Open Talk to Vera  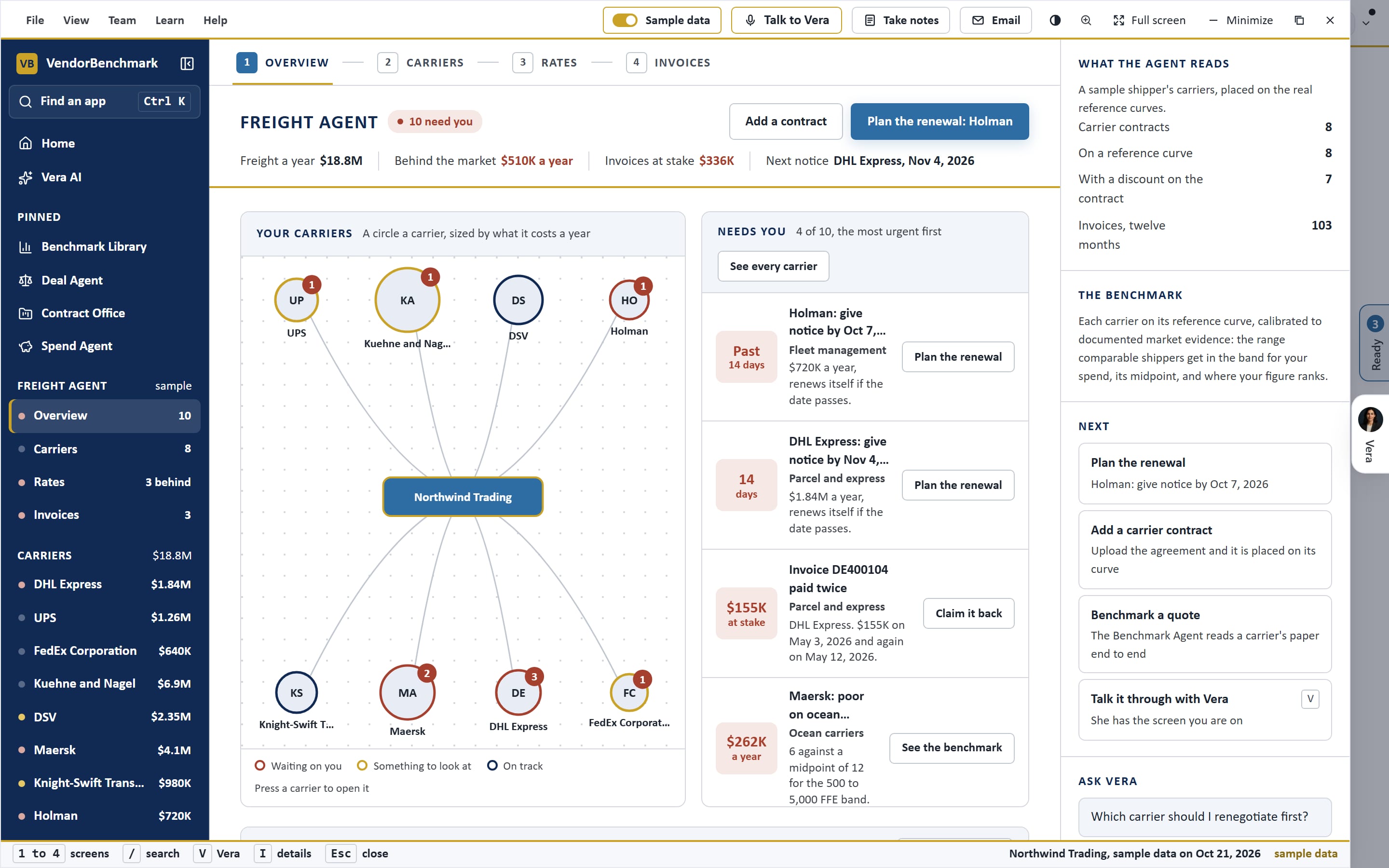(x=786, y=20)
